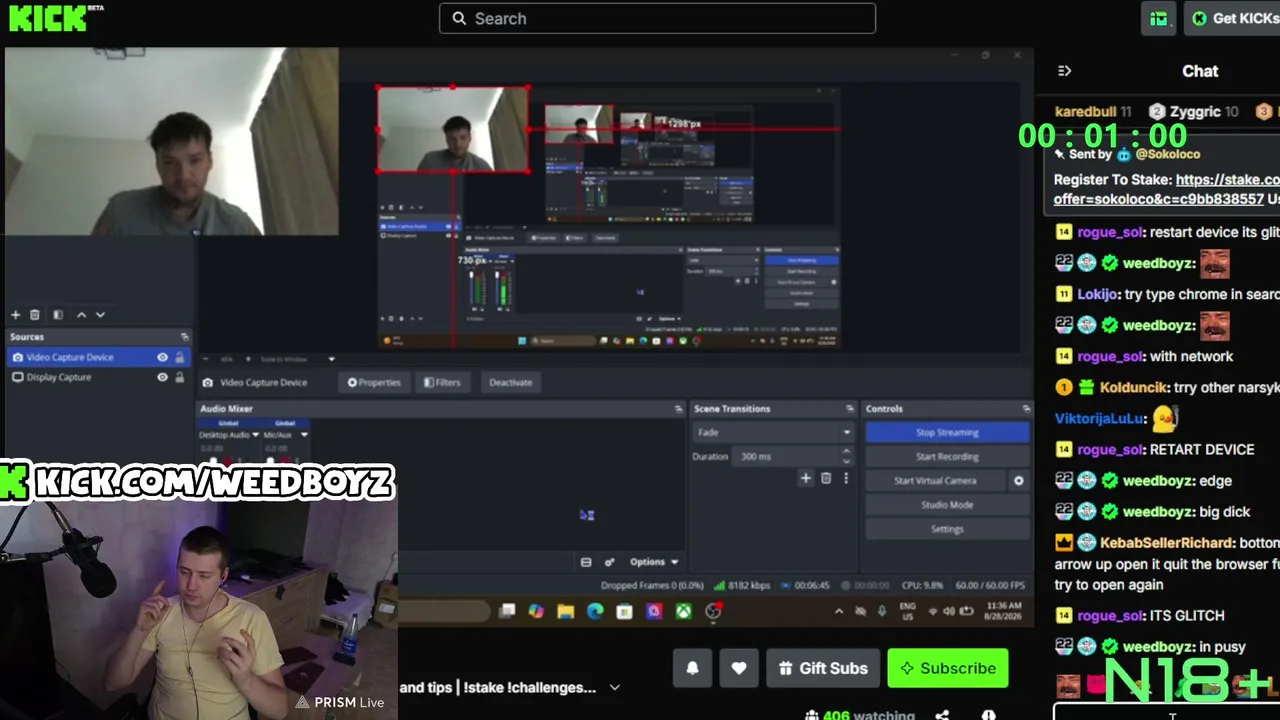Pop out the Scene Transitions dock
Screen dimensions: 1280x720
point(850,409)
